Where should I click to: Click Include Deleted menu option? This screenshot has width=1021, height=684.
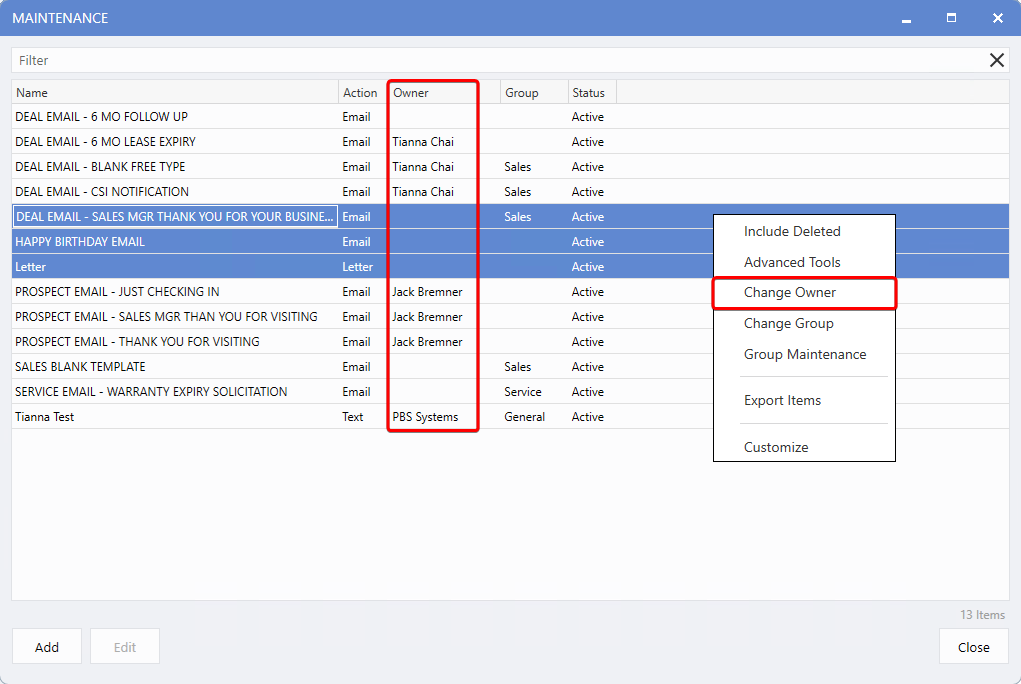pos(792,231)
